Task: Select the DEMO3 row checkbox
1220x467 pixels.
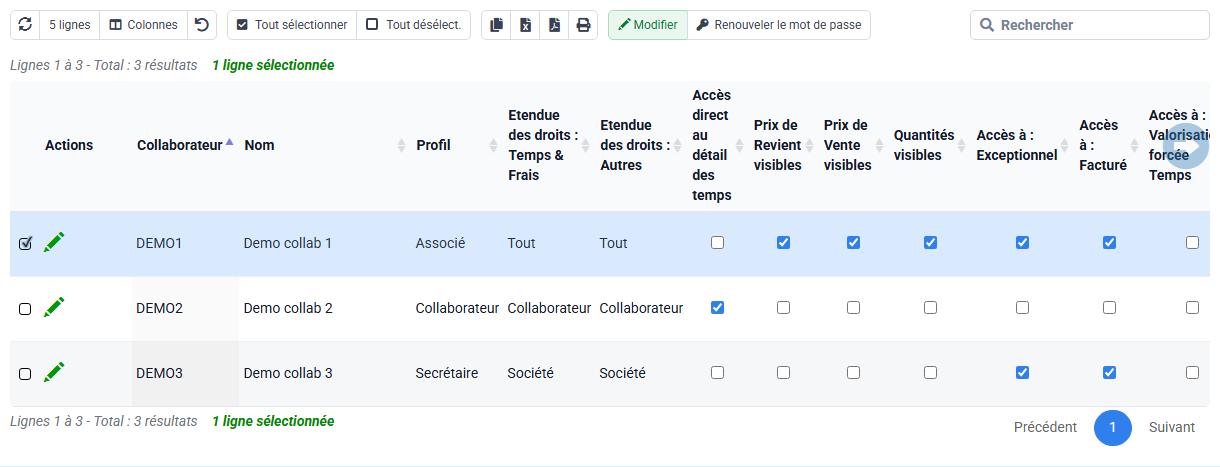Action: tap(25, 374)
